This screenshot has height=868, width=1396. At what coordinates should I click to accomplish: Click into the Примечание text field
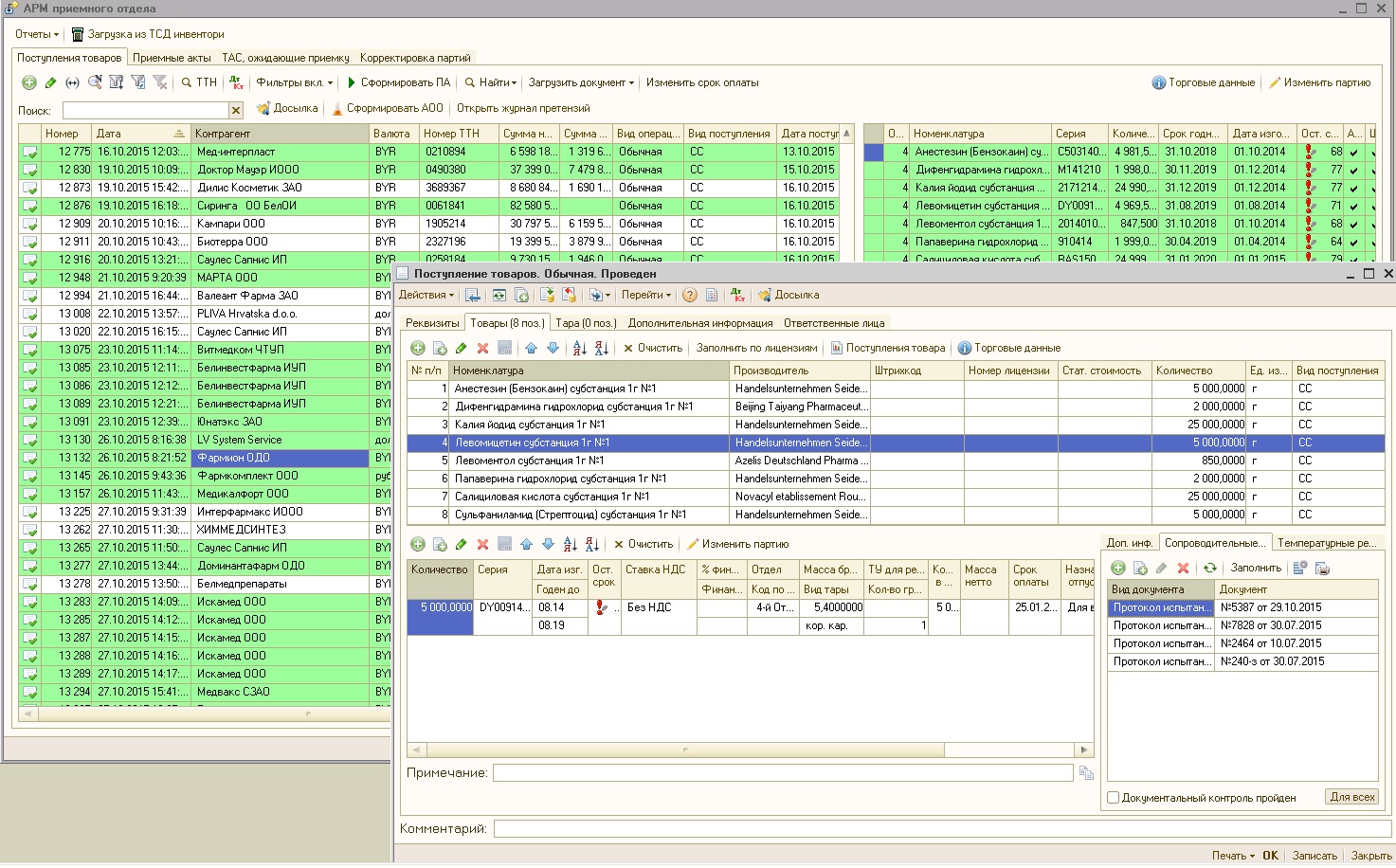coord(782,773)
